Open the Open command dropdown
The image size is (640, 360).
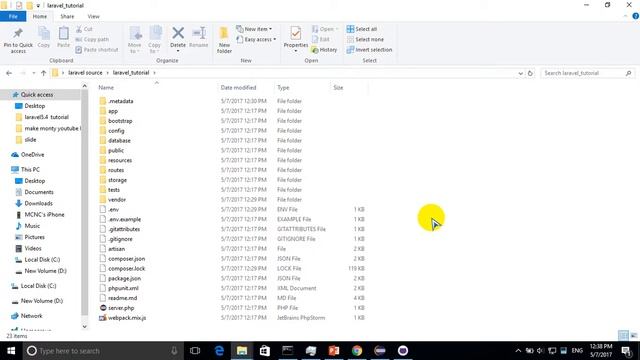coord(325,29)
